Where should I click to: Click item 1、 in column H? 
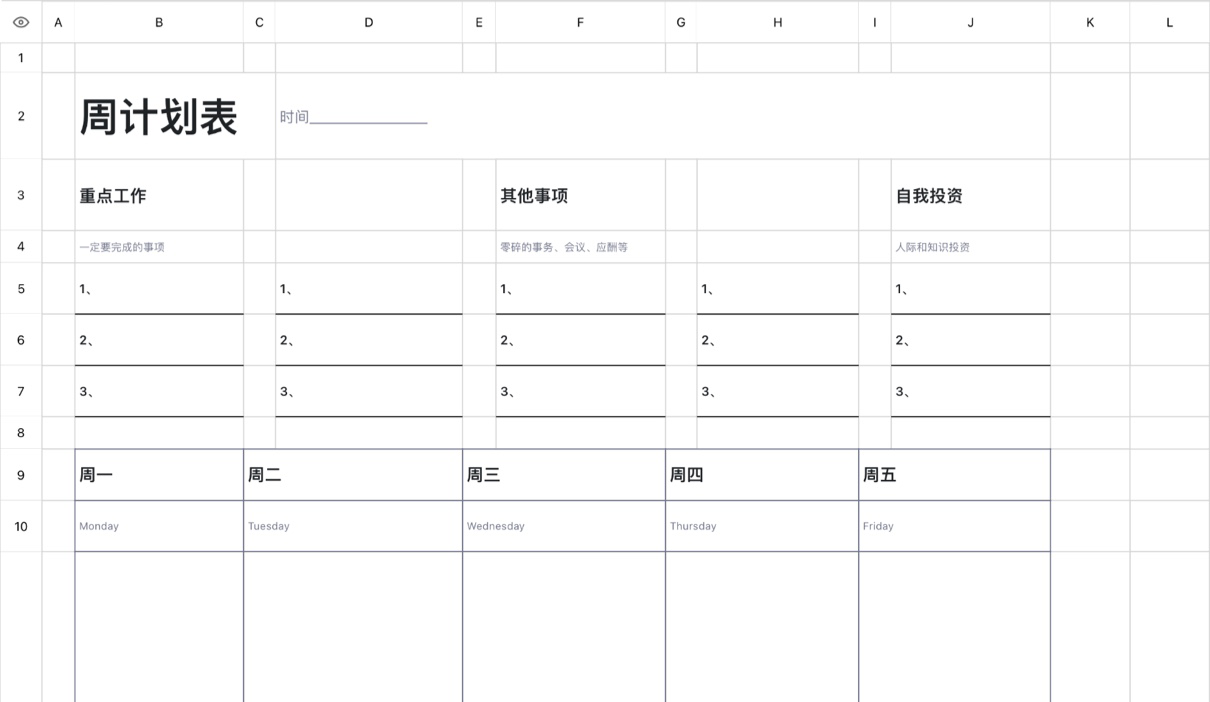pos(777,289)
